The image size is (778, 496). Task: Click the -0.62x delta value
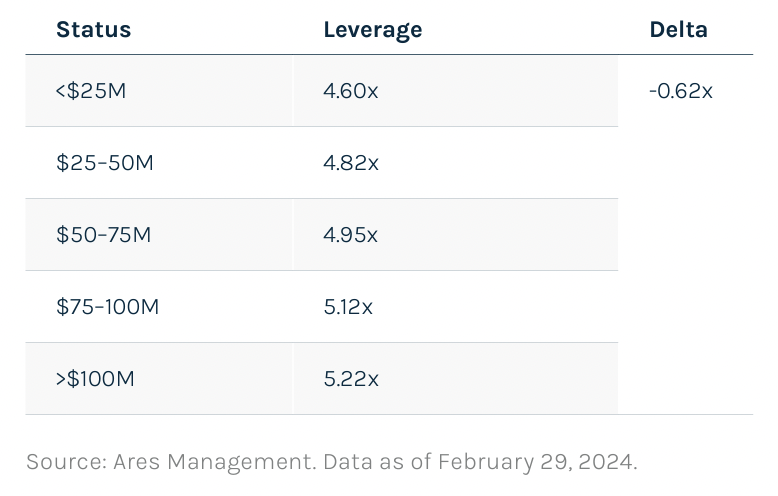click(680, 91)
